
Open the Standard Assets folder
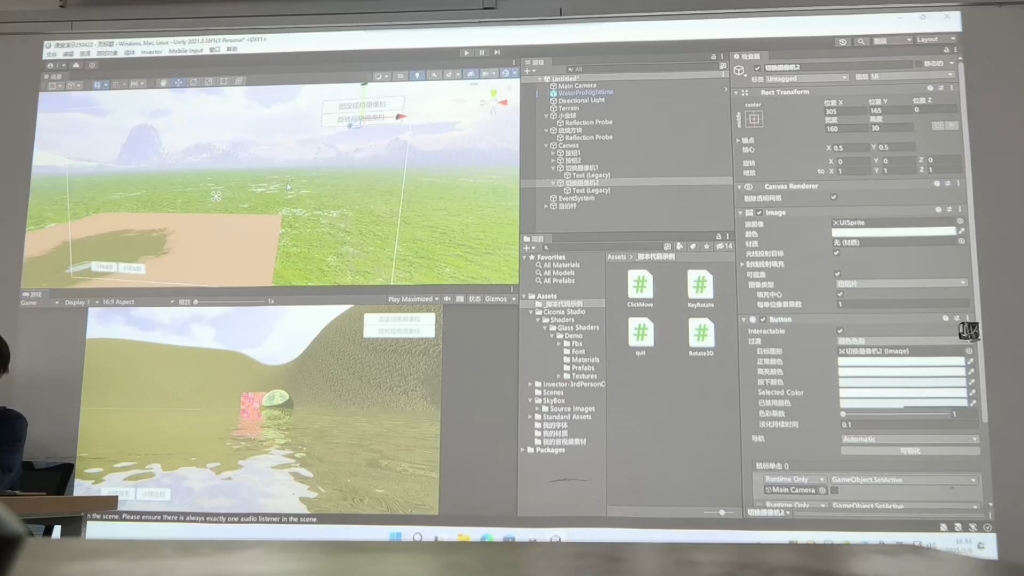566,417
